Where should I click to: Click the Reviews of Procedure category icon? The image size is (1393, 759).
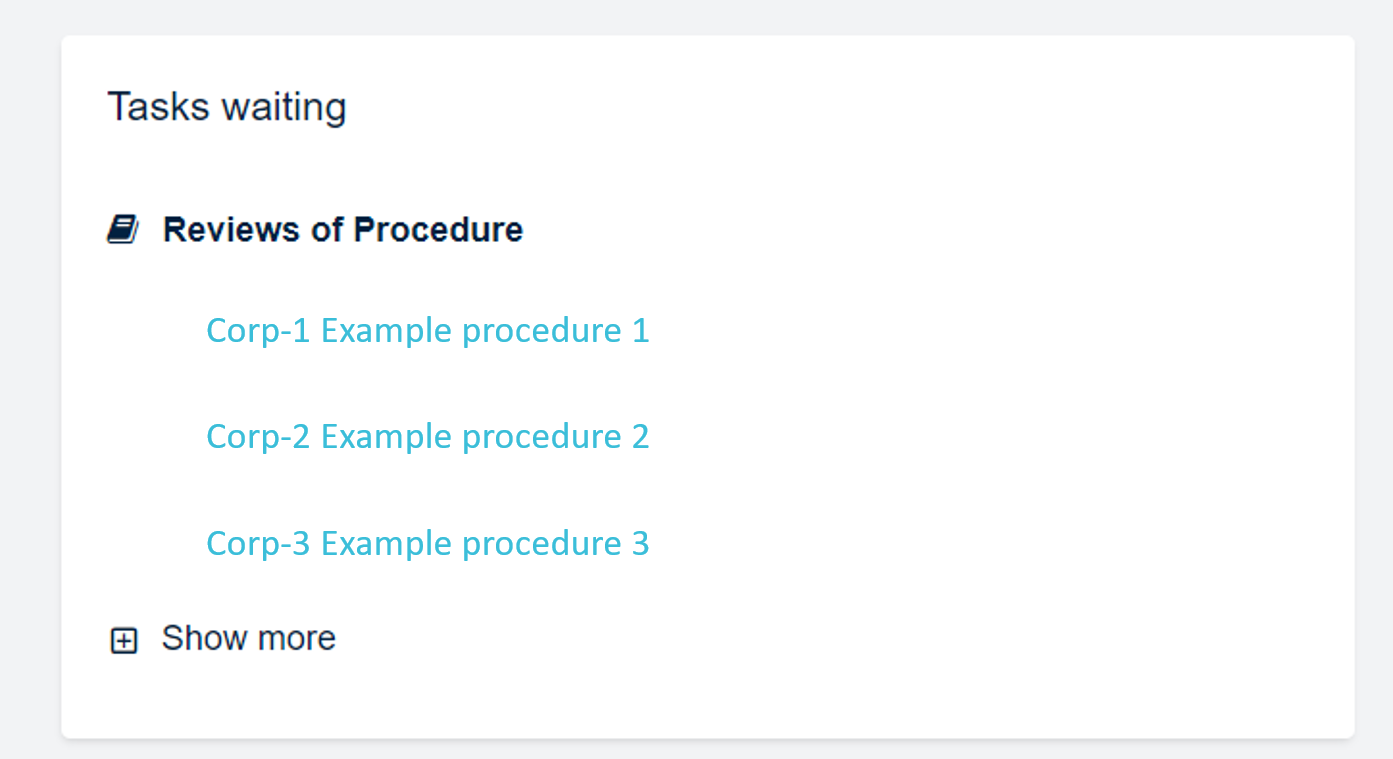coord(122,230)
